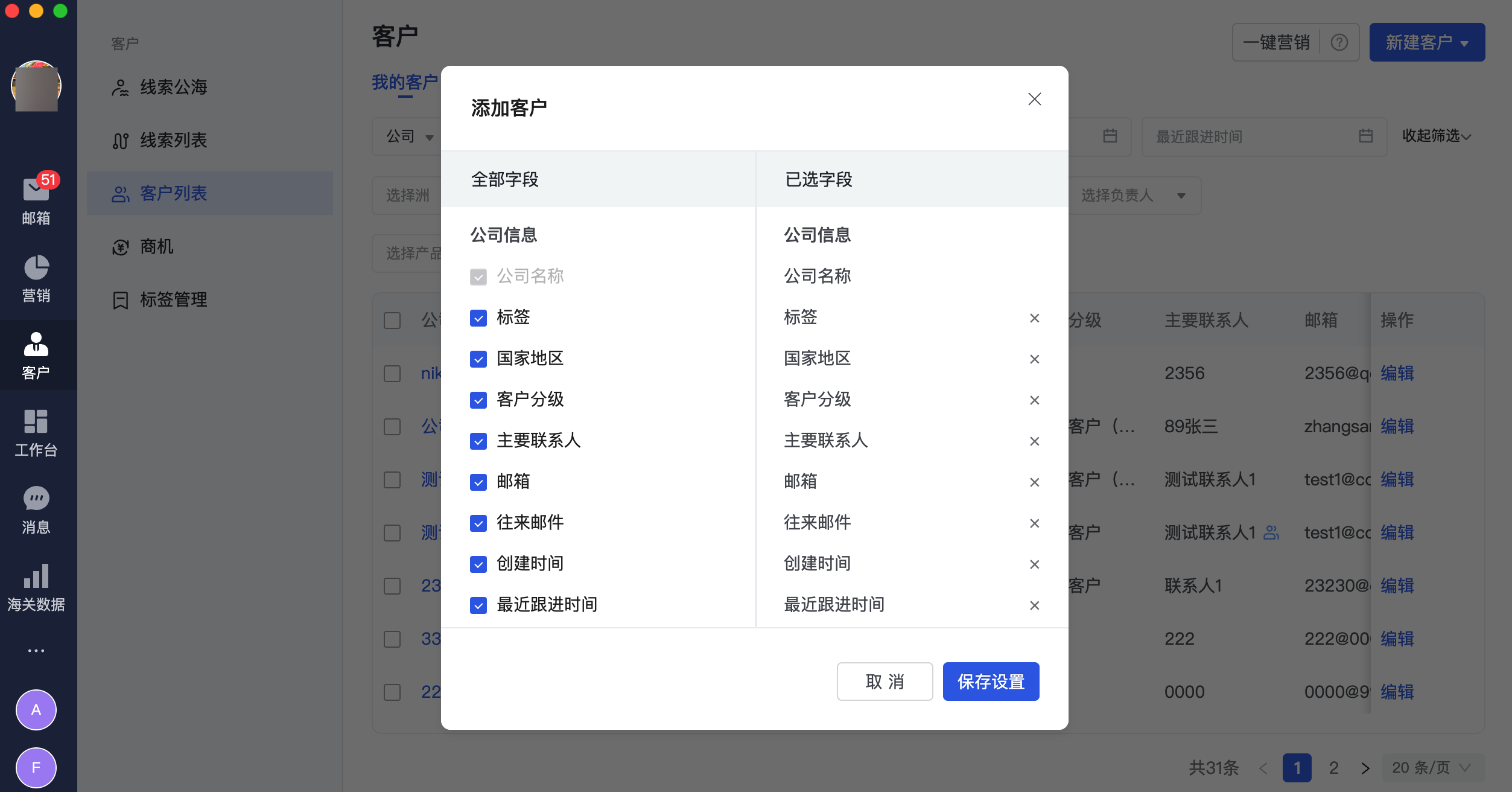Expand the sidebar more options ellipsis icon
Viewport: 1512px width, 792px height.
point(36,650)
